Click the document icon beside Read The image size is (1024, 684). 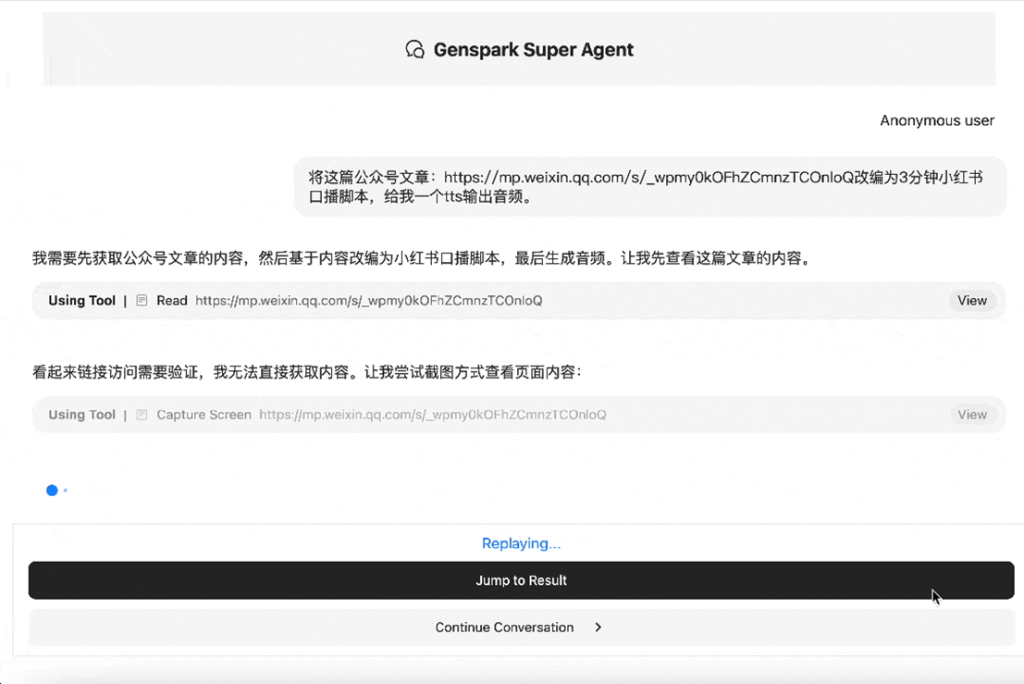click(x=142, y=300)
